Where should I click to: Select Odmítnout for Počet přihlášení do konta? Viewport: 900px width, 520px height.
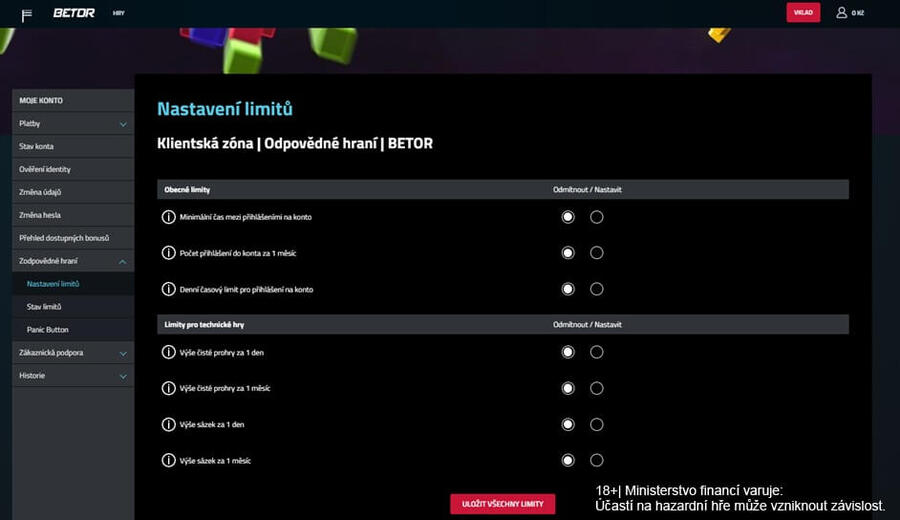coord(568,253)
